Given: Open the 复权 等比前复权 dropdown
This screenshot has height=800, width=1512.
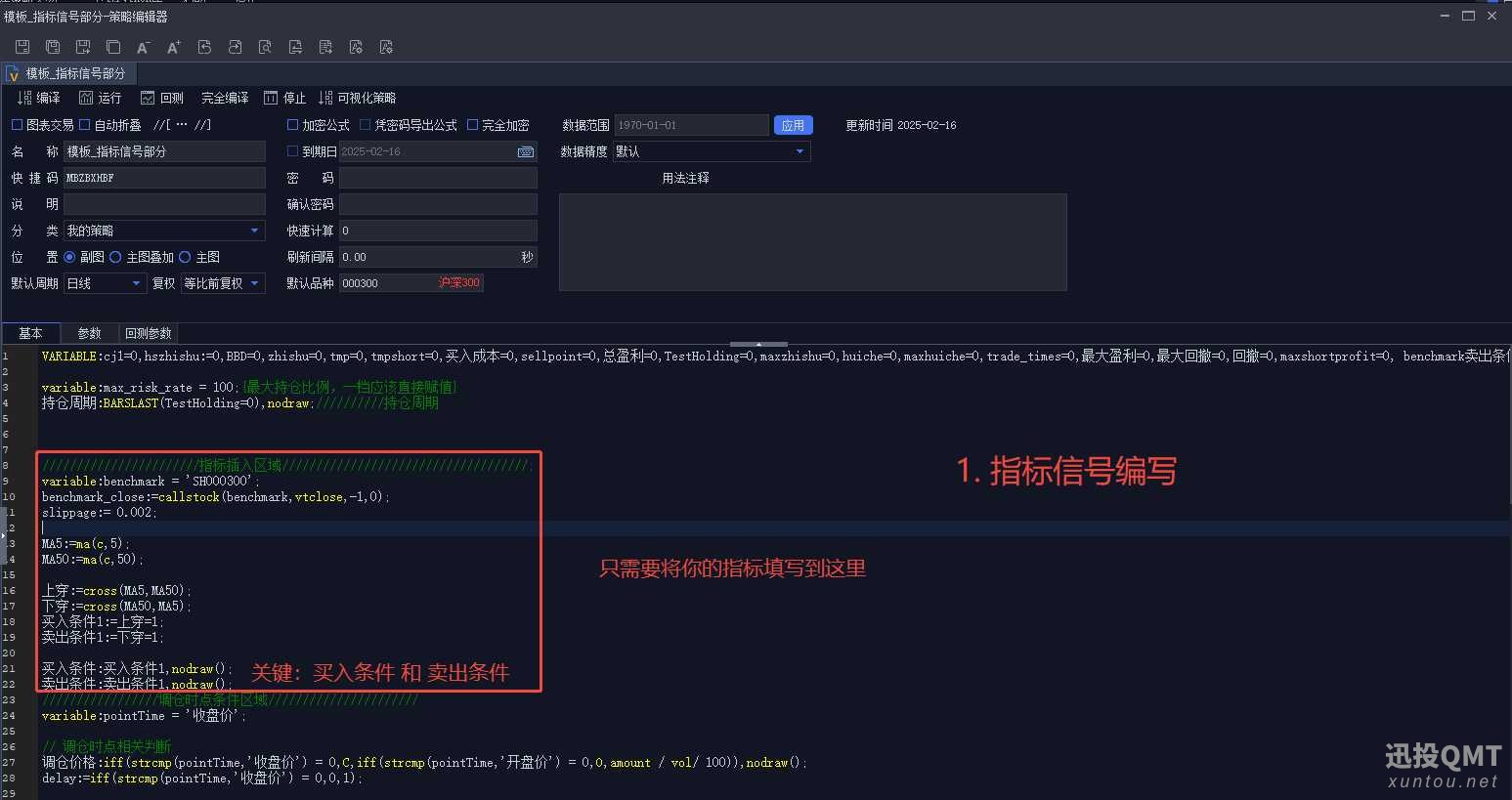Looking at the screenshot, I should [223, 283].
